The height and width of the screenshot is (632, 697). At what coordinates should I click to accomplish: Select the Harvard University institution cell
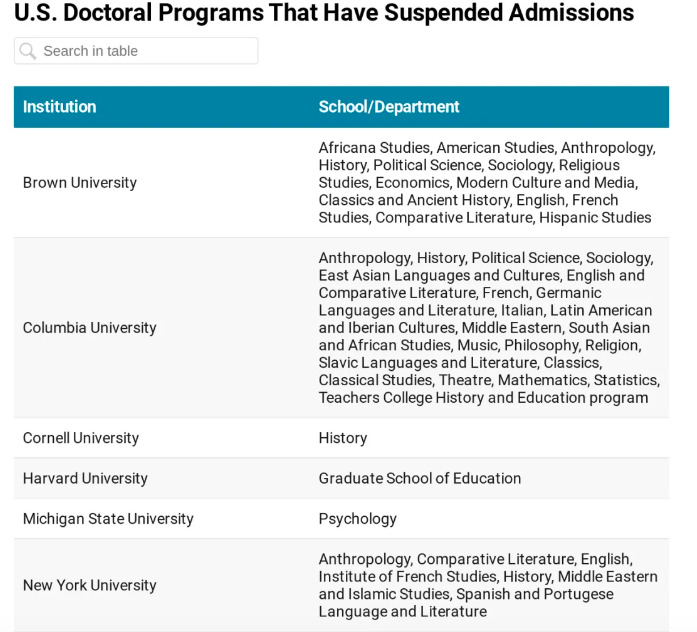(x=85, y=479)
